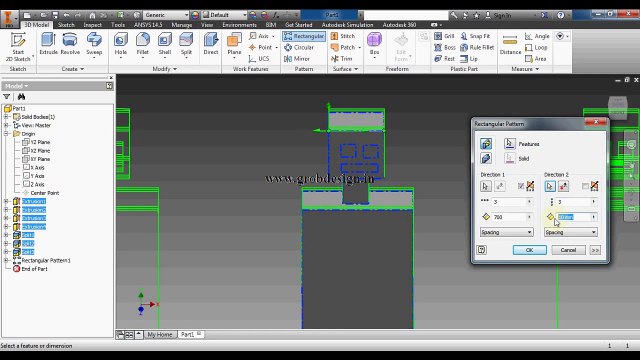Click Sign In in title bar
Viewport: 640px width, 360px height.
502,15
